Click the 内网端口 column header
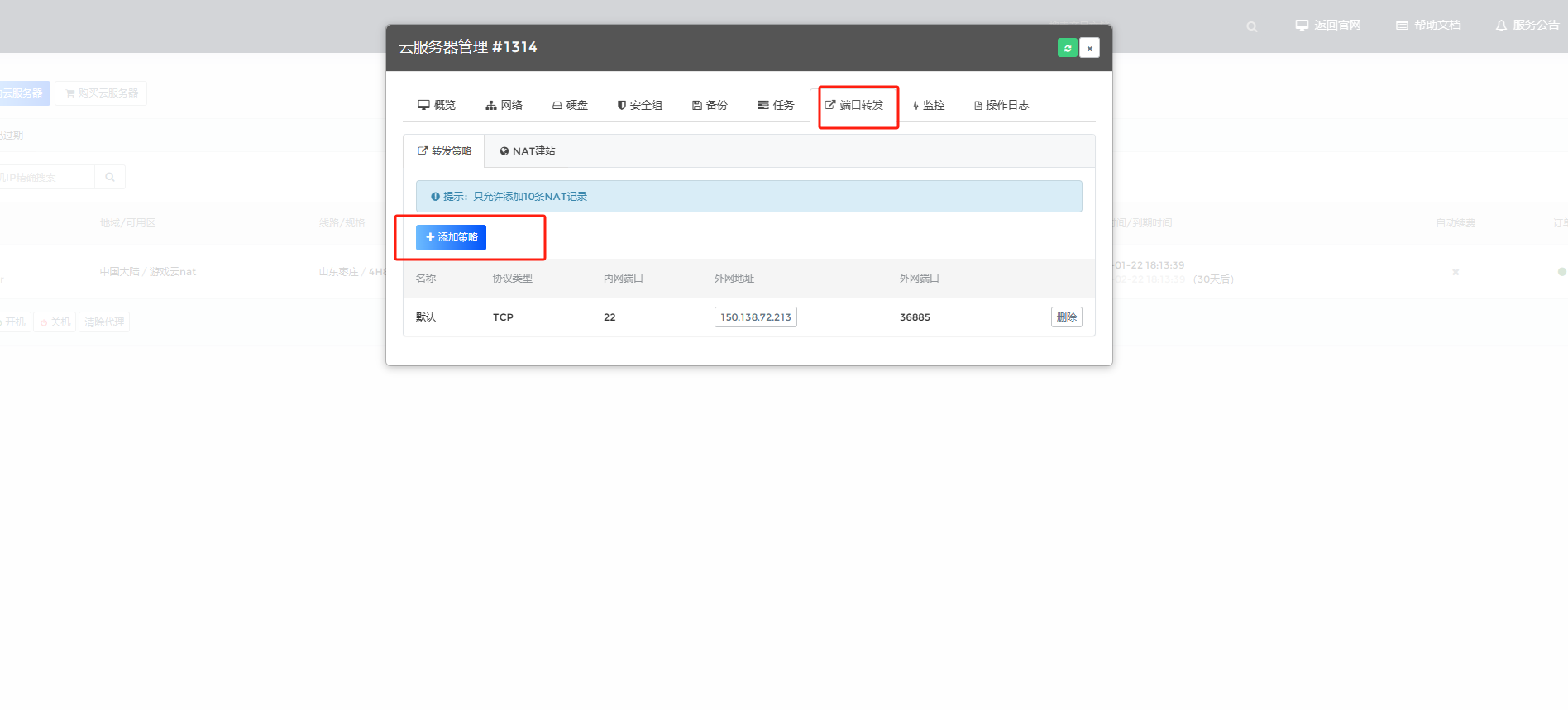Image resolution: width=1568 pixels, height=710 pixels. point(624,279)
